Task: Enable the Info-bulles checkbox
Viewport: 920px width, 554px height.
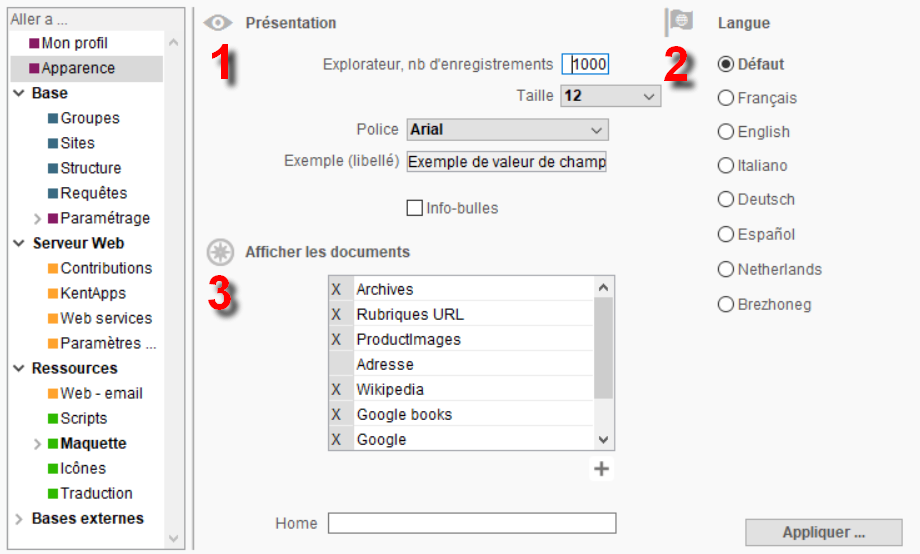Action: pyautogui.click(x=415, y=208)
